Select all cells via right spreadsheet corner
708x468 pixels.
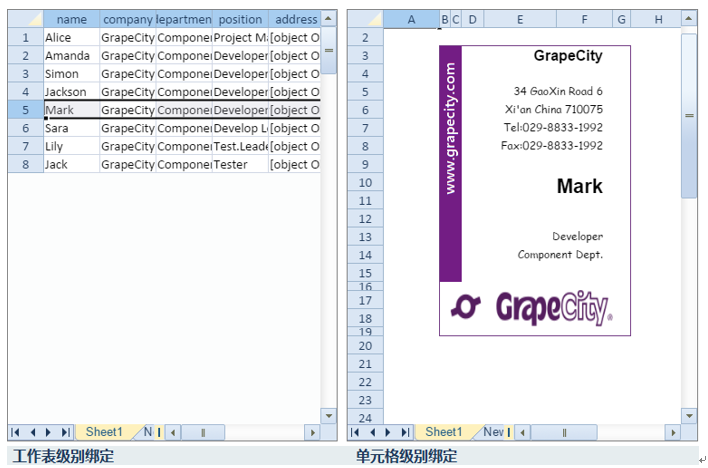pos(365,19)
